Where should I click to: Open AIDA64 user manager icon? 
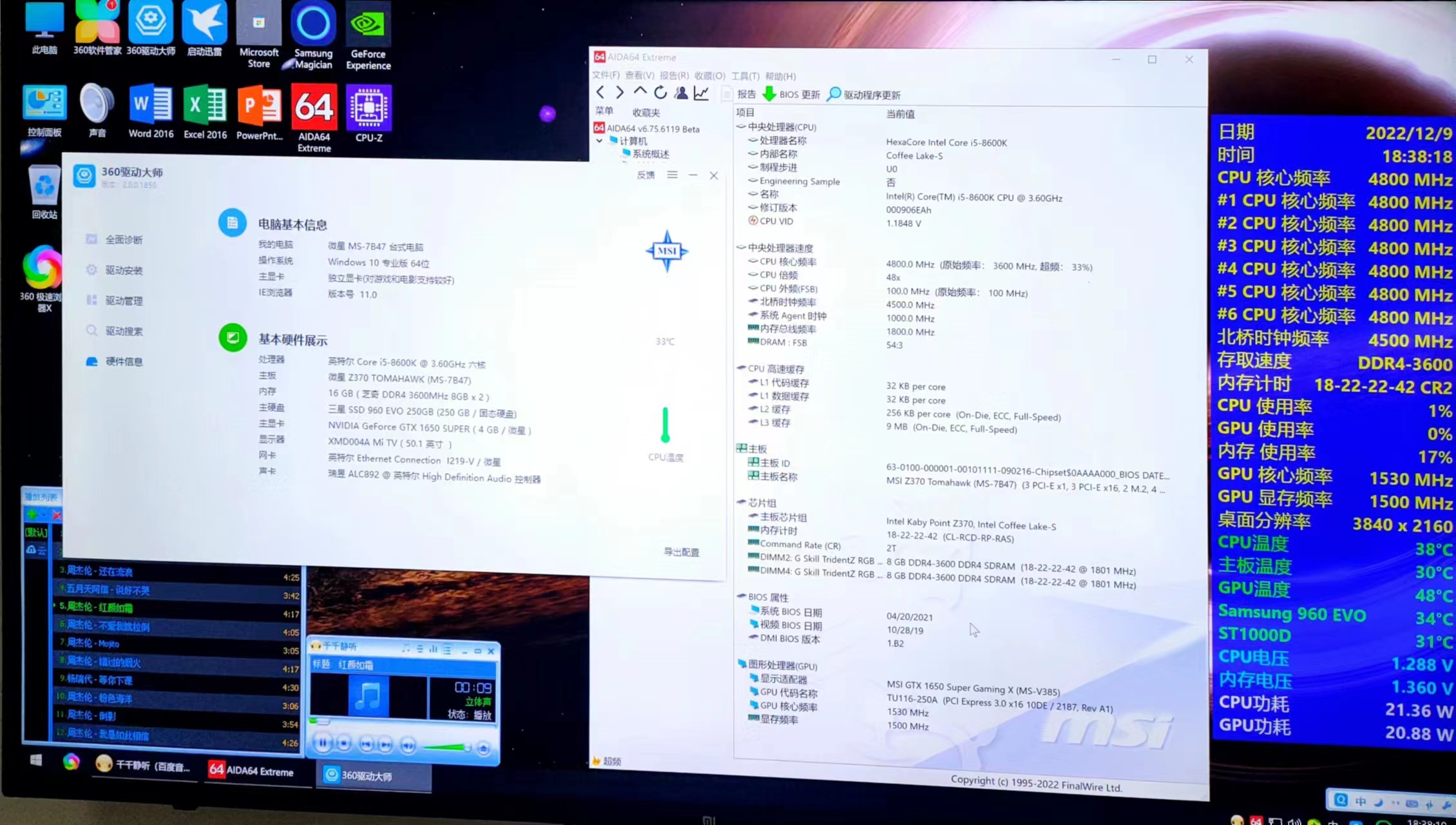pyautogui.click(x=681, y=93)
